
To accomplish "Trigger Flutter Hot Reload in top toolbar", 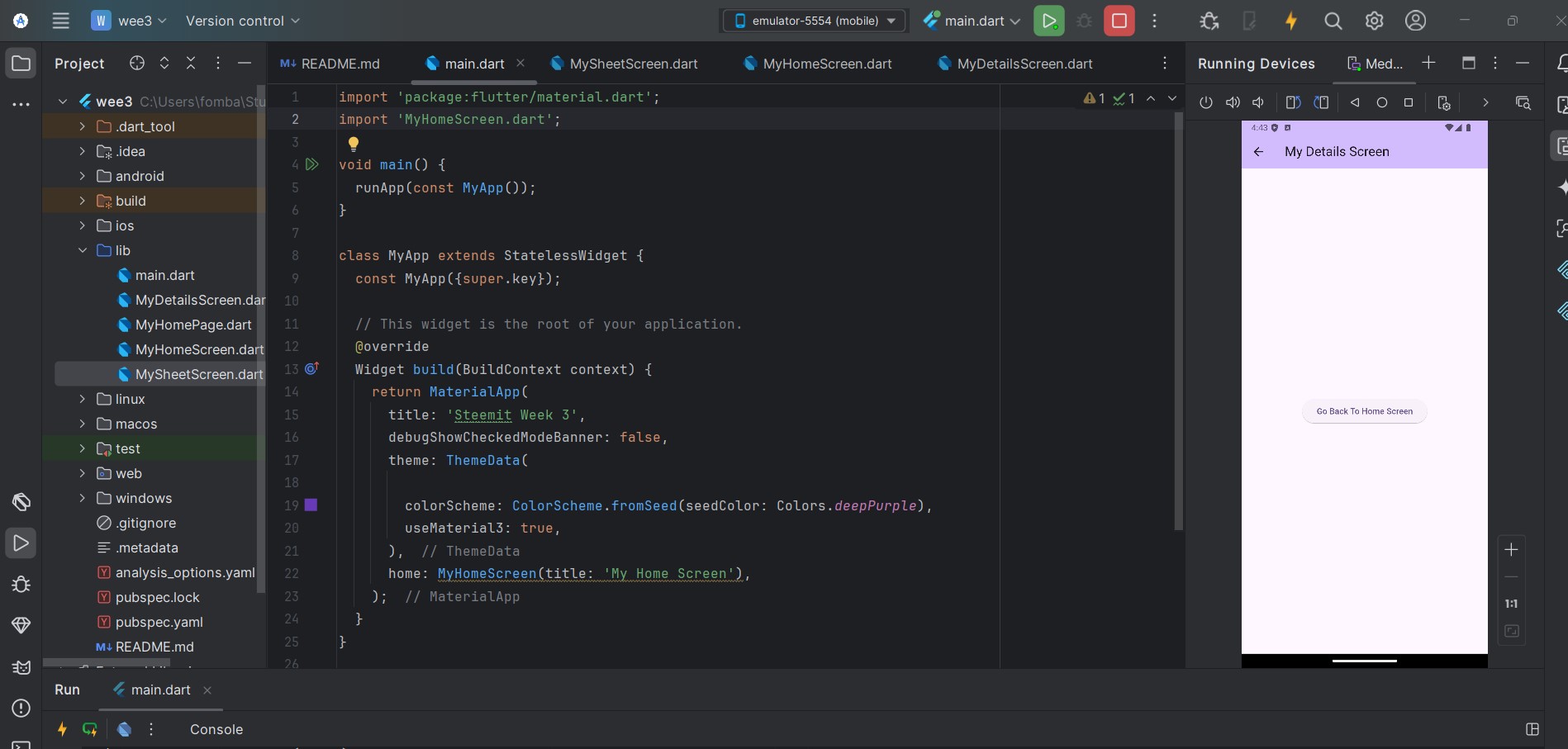I will (x=1290, y=21).
